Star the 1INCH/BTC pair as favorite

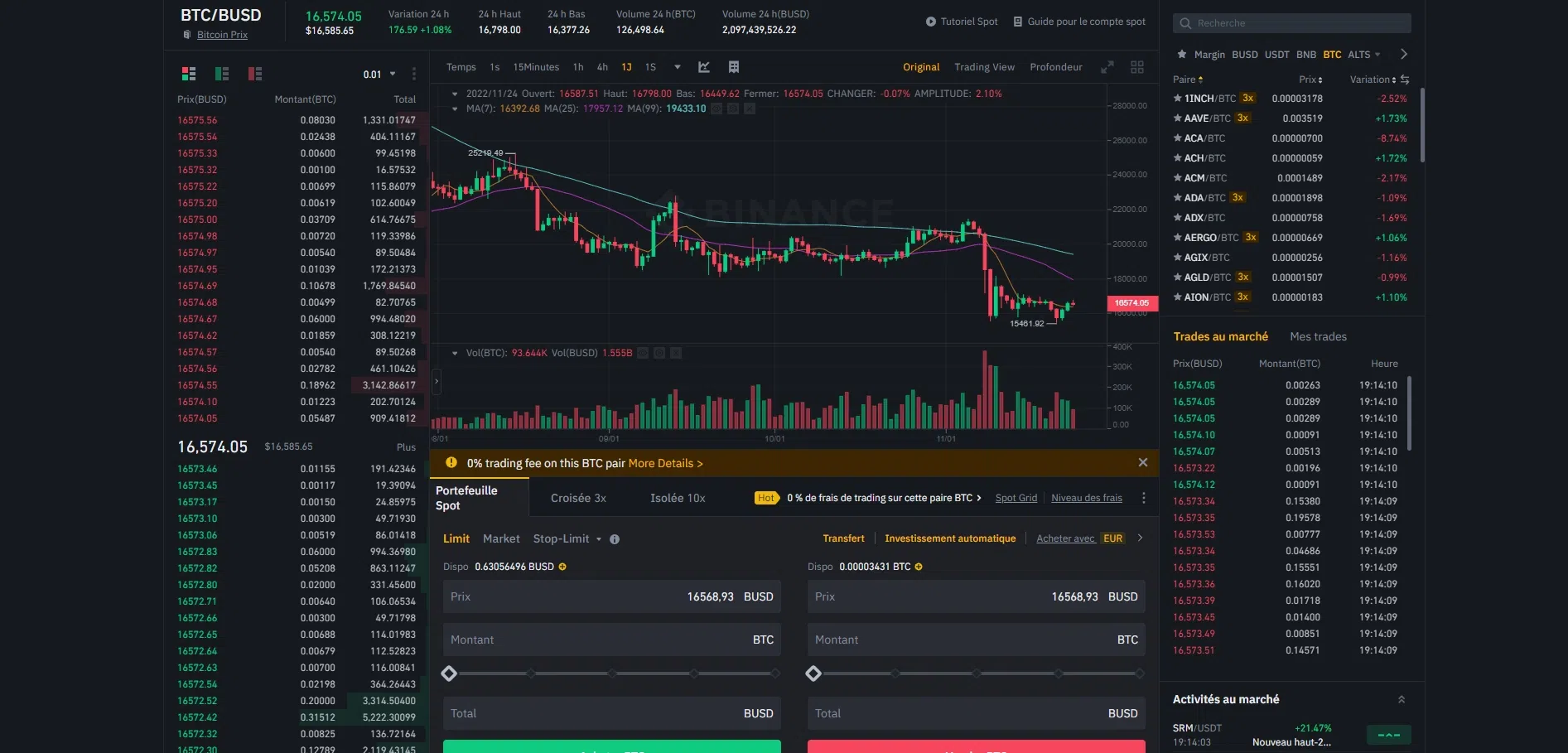[1178, 99]
